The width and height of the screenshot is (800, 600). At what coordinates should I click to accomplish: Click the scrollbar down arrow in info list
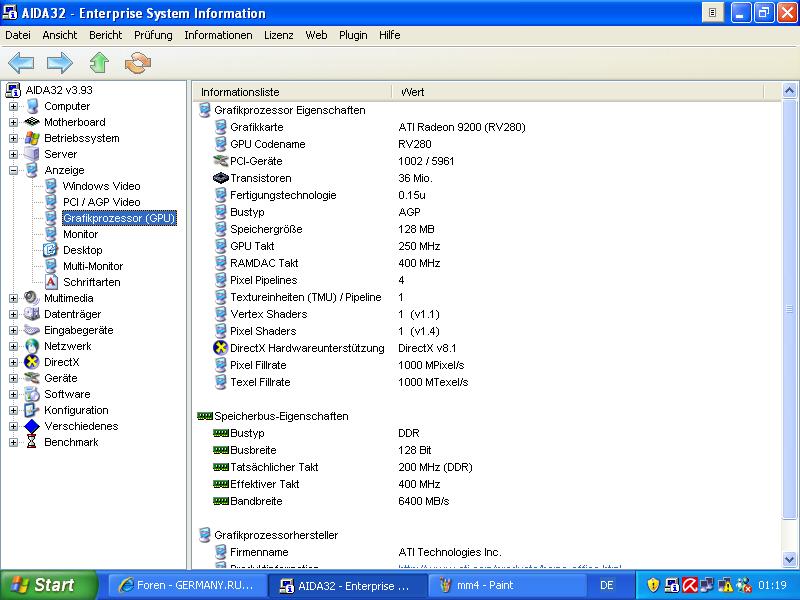789,559
